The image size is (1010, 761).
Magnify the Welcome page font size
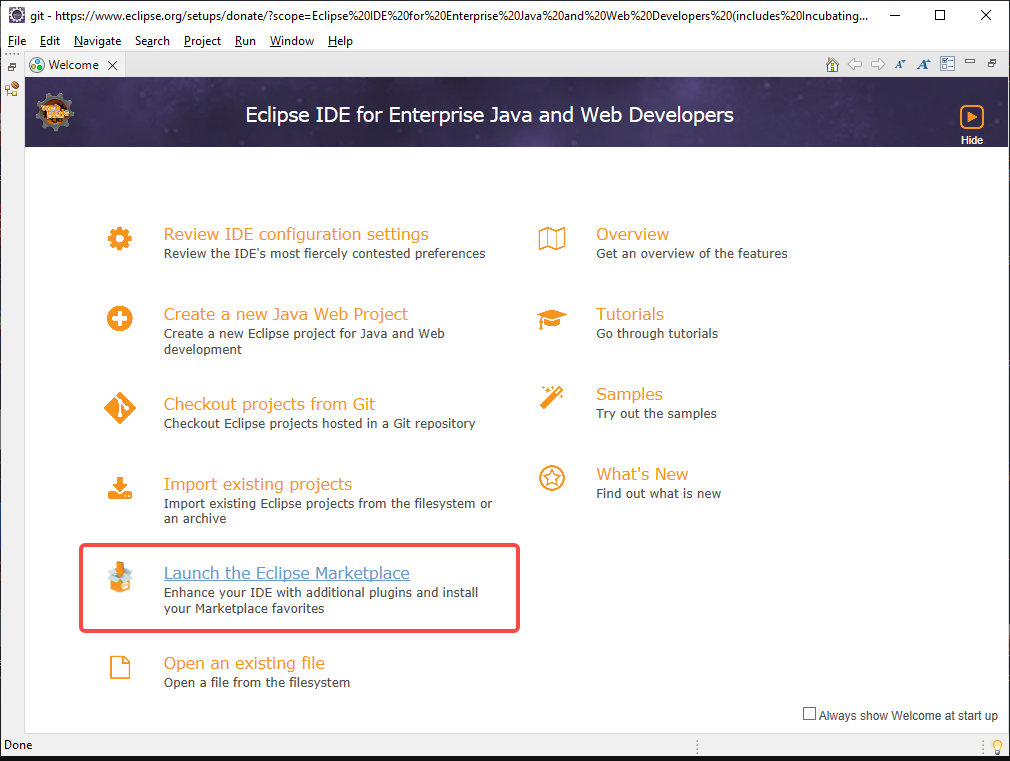coord(924,64)
